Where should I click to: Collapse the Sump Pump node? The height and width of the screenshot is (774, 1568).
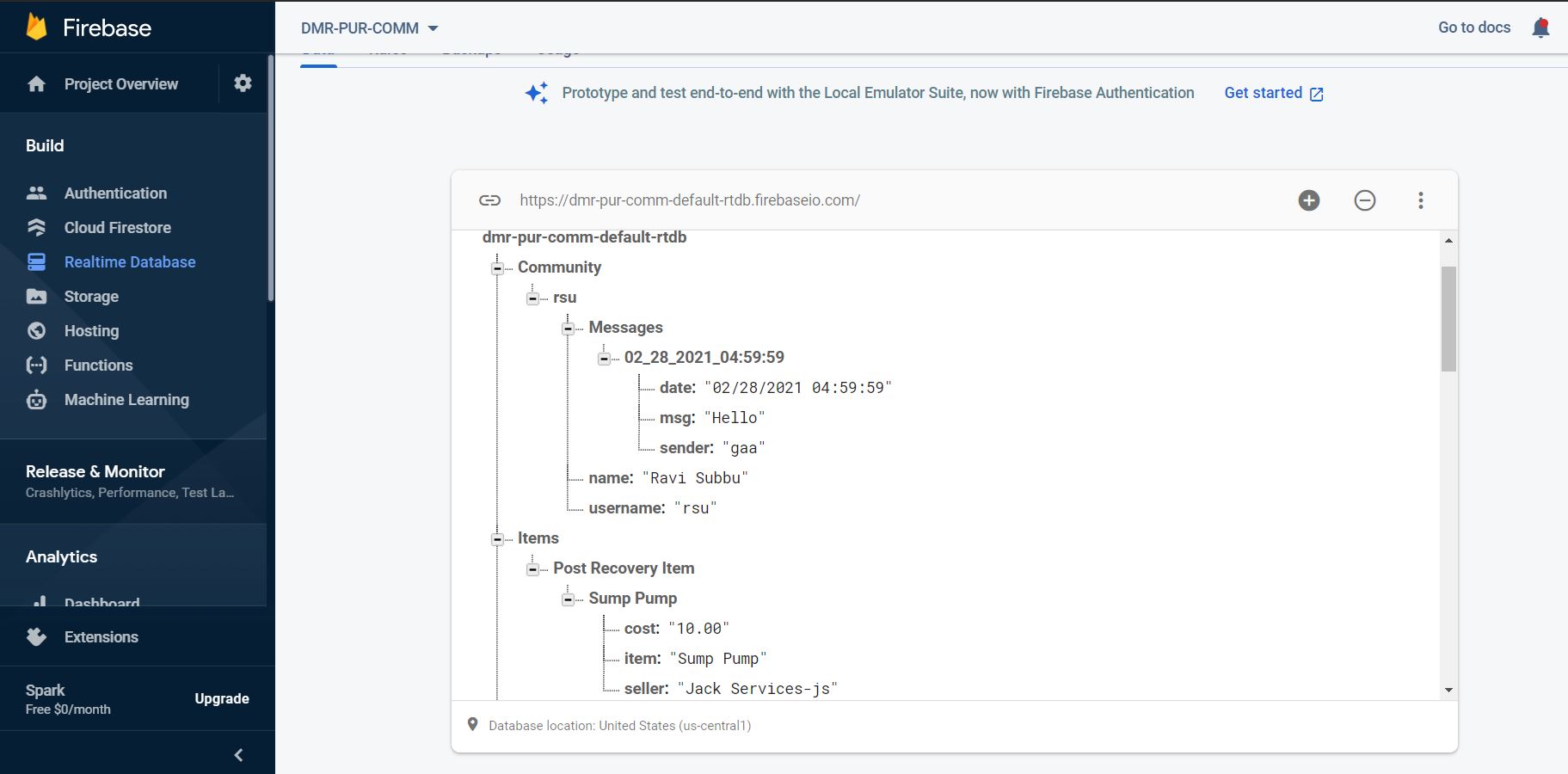pos(568,599)
